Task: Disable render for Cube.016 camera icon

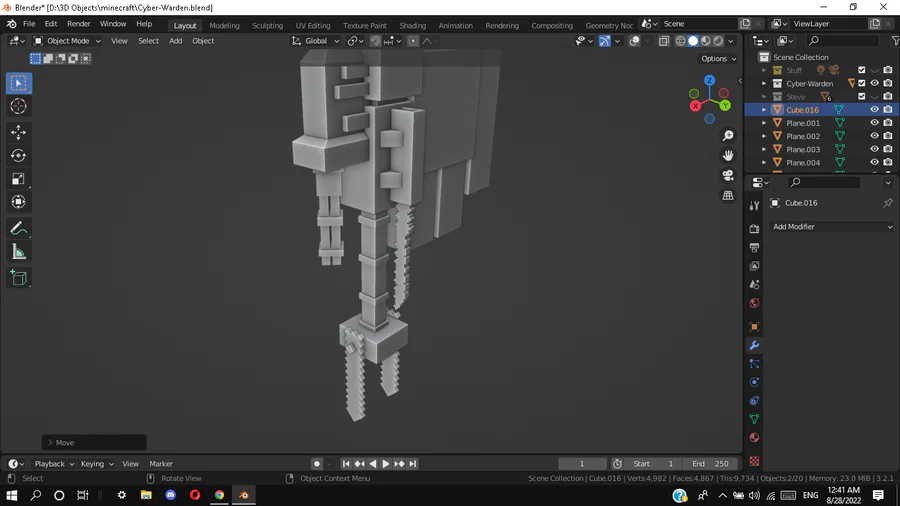Action: pos(888,110)
